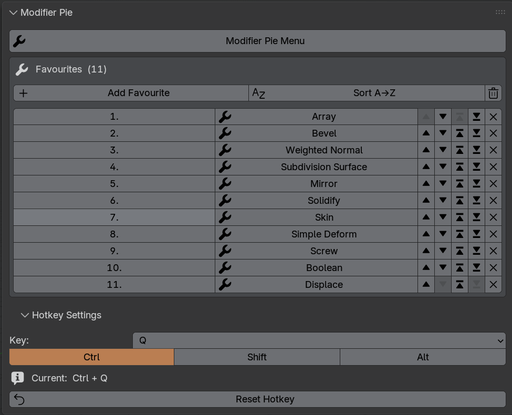Remove Screw from favourites

[x=493, y=251]
